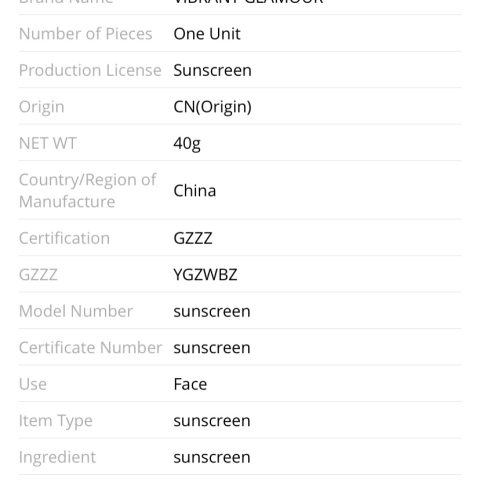480x480 pixels.
Task: Select 'GZZZ' certification value
Action: (193, 238)
